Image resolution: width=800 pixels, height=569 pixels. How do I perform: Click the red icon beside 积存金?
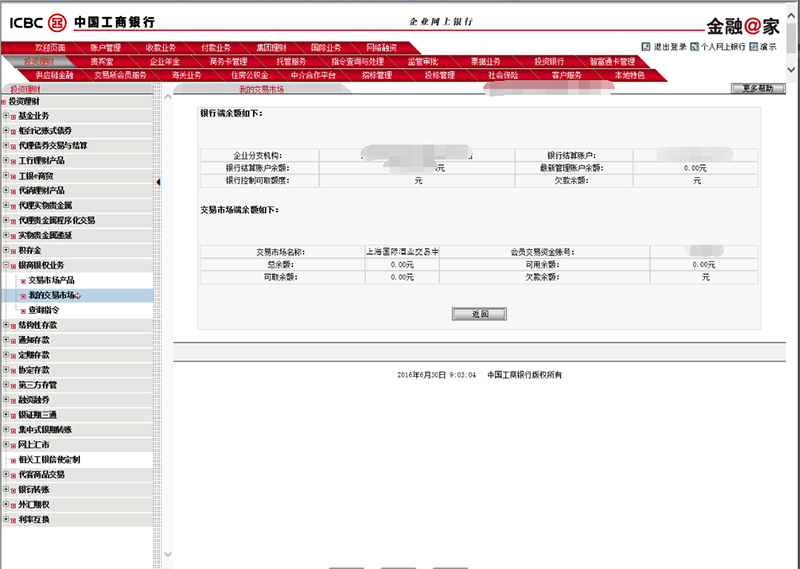[13, 250]
